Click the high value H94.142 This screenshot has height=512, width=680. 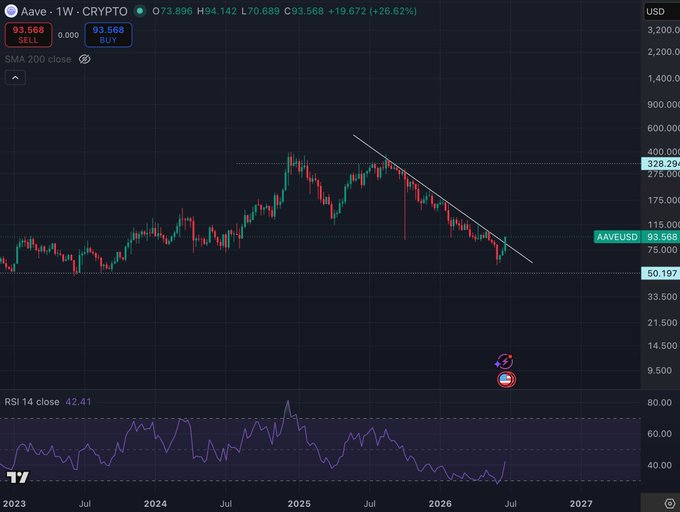[217, 11]
